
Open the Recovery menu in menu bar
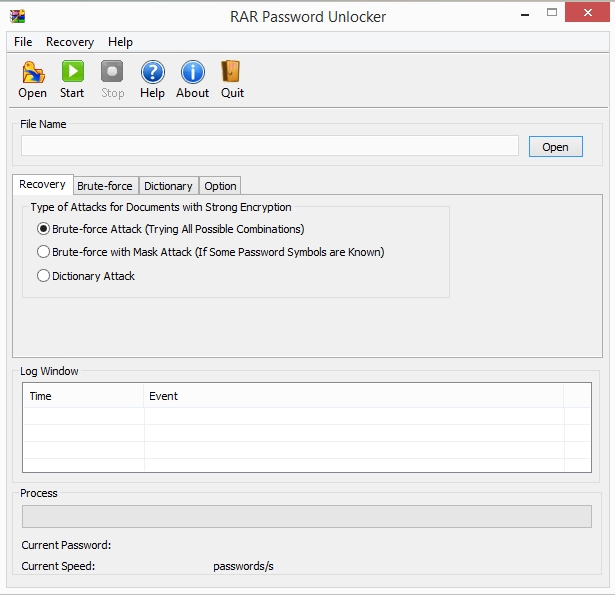70,42
